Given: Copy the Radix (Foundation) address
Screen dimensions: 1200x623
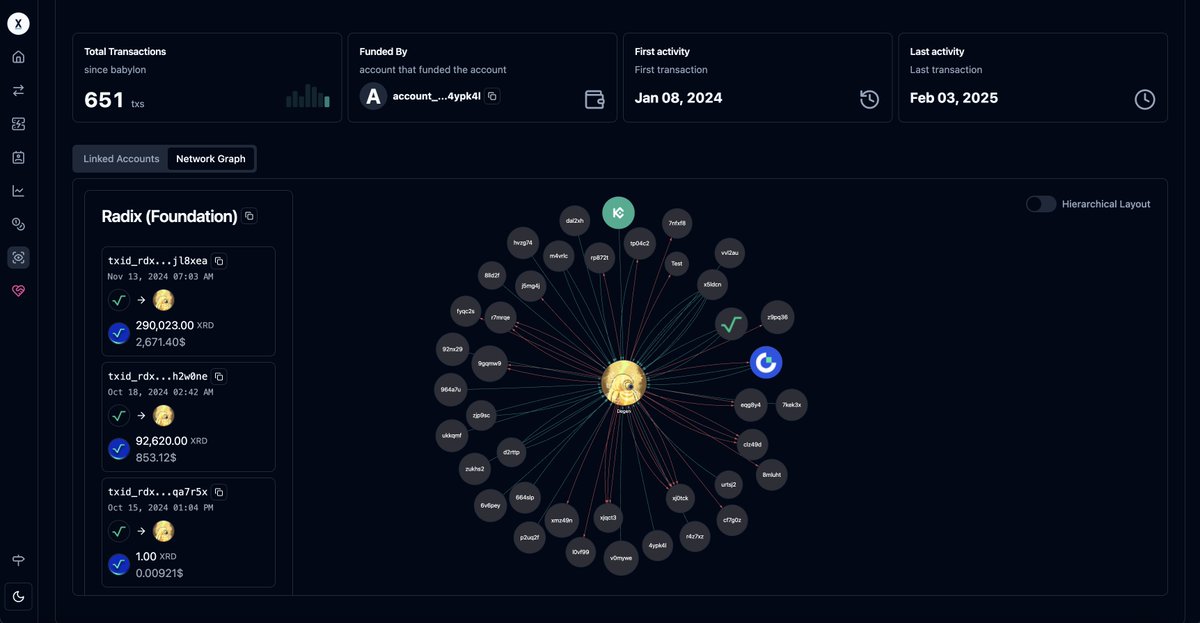Looking at the screenshot, I should click(x=249, y=216).
